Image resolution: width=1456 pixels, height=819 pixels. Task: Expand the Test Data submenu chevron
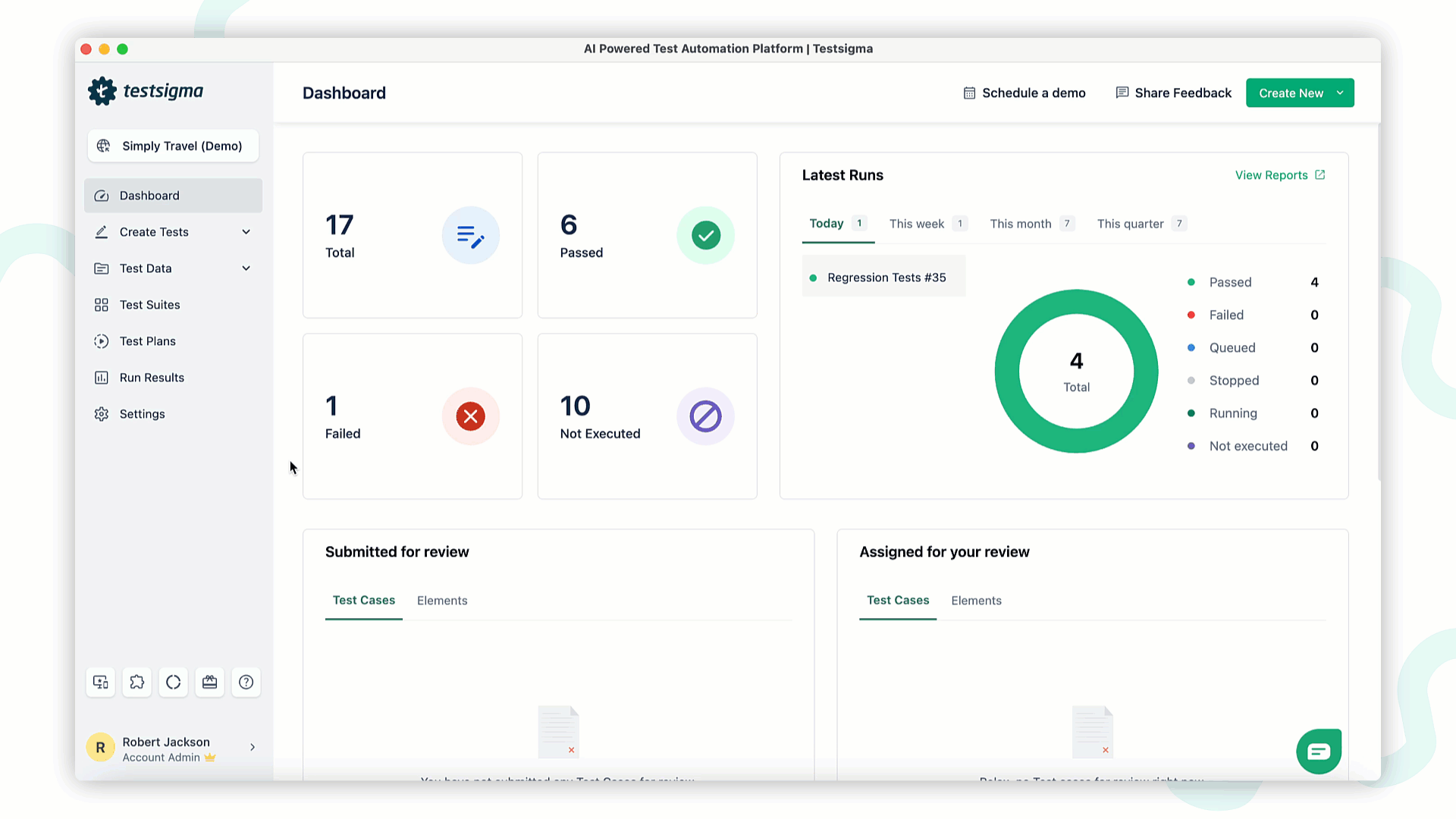(x=246, y=268)
